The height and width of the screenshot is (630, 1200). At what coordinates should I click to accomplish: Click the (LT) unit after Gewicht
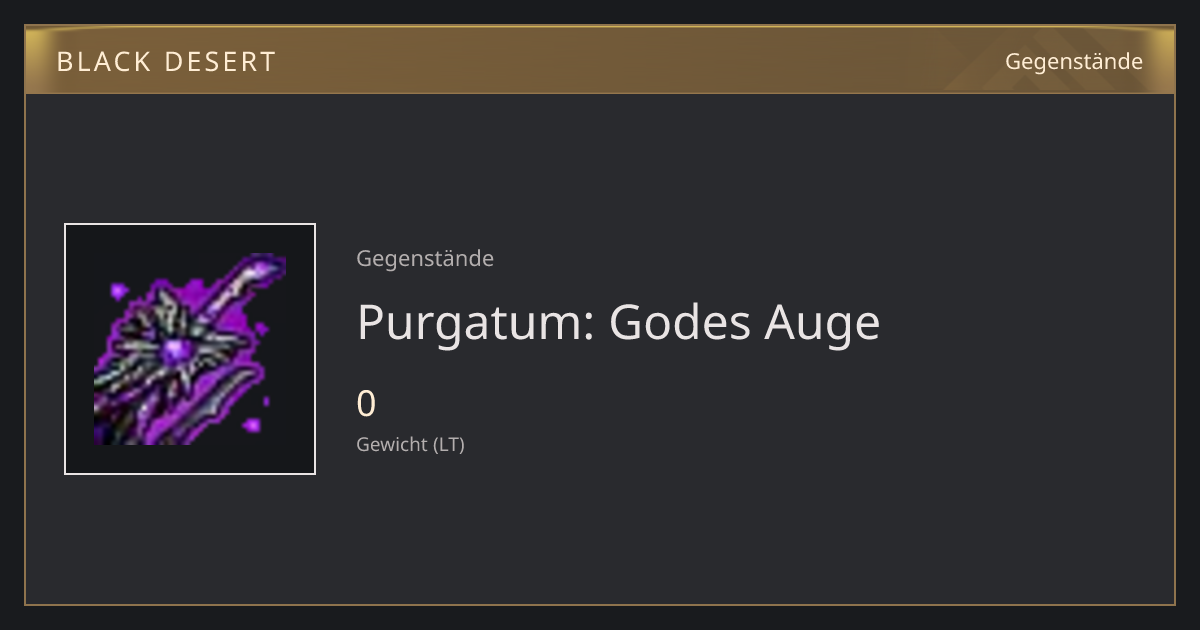click(448, 444)
